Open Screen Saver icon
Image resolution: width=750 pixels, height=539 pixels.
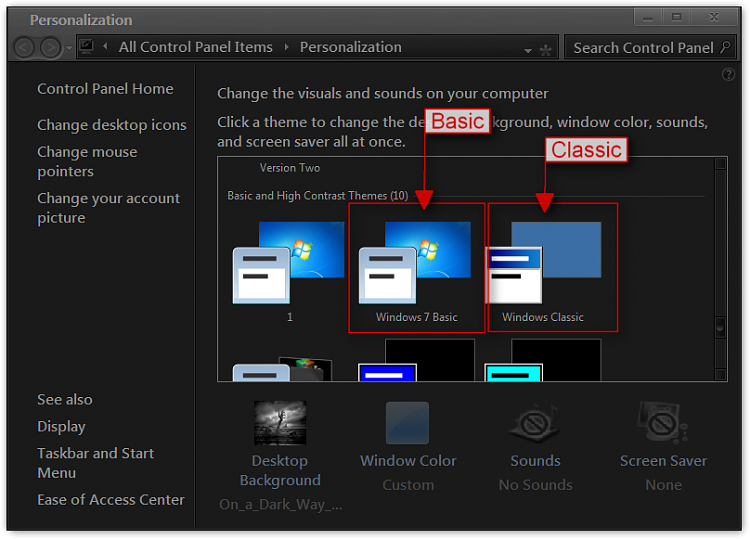[663, 422]
